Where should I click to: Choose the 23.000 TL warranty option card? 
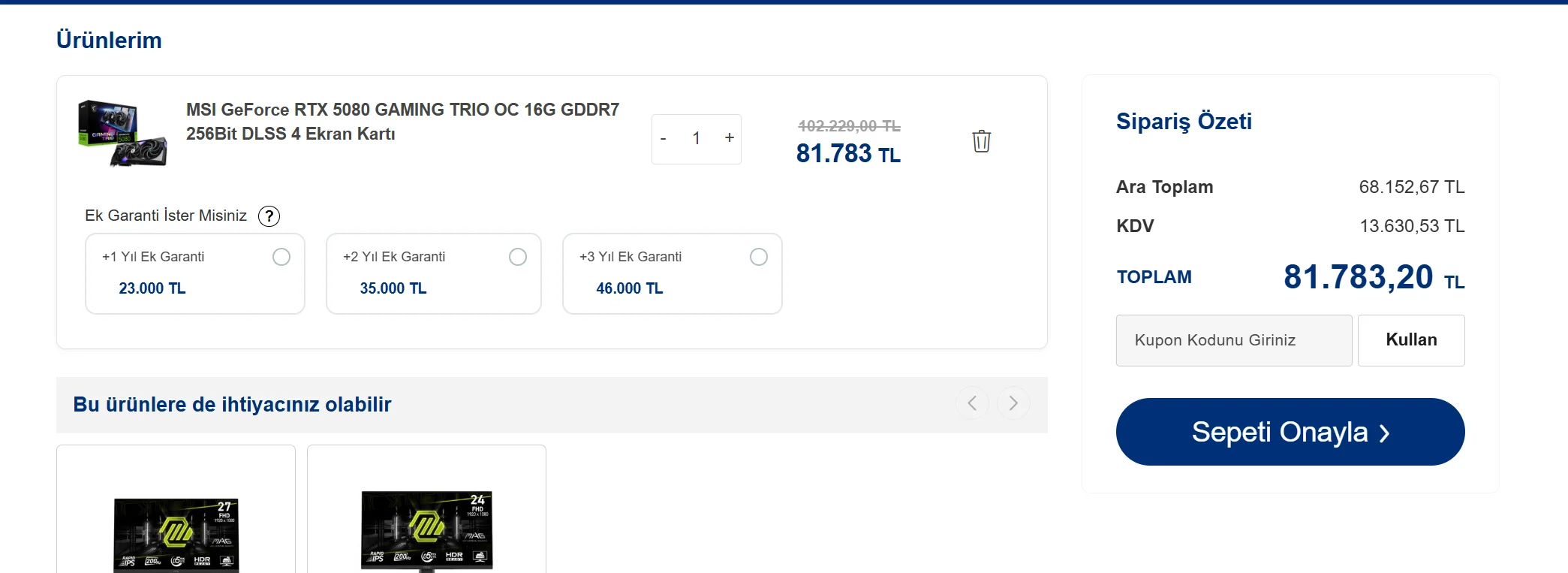tap(195, 273)
